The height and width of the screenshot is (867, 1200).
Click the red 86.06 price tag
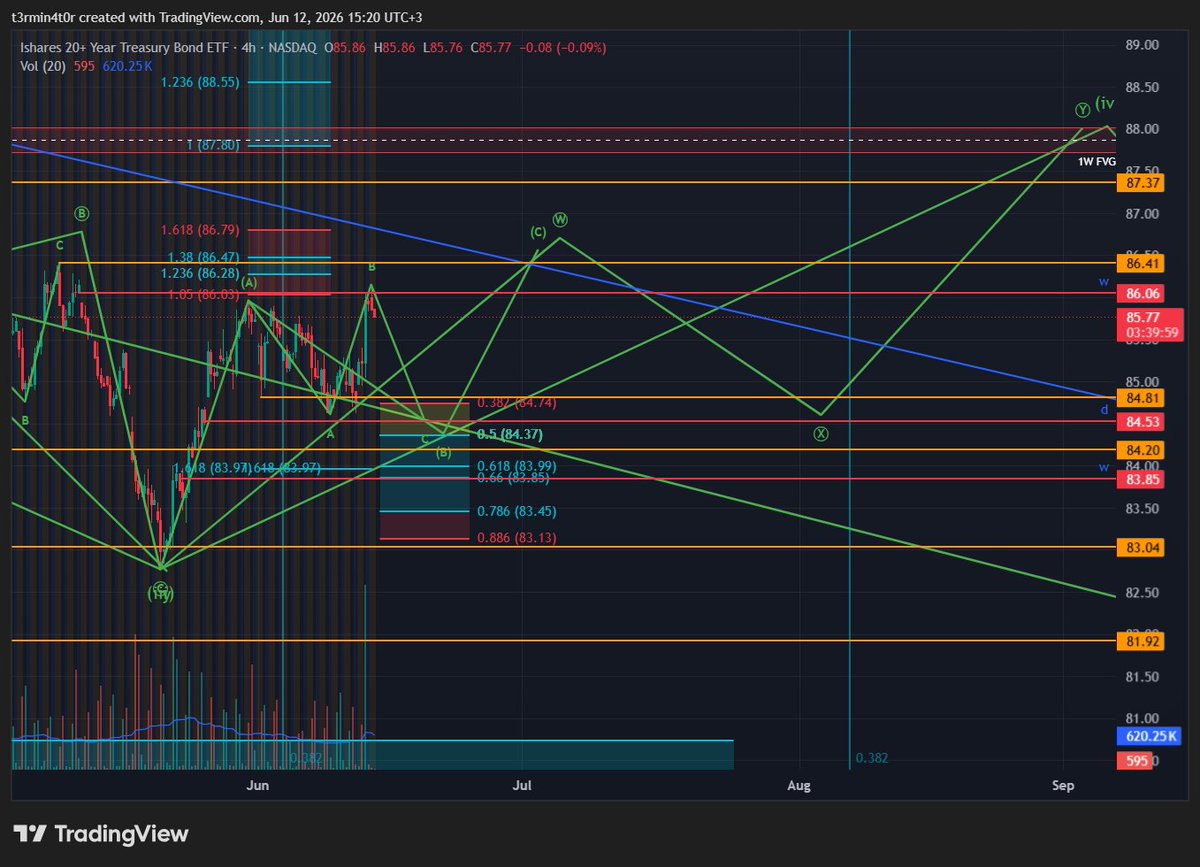(x=1143, y=294)
